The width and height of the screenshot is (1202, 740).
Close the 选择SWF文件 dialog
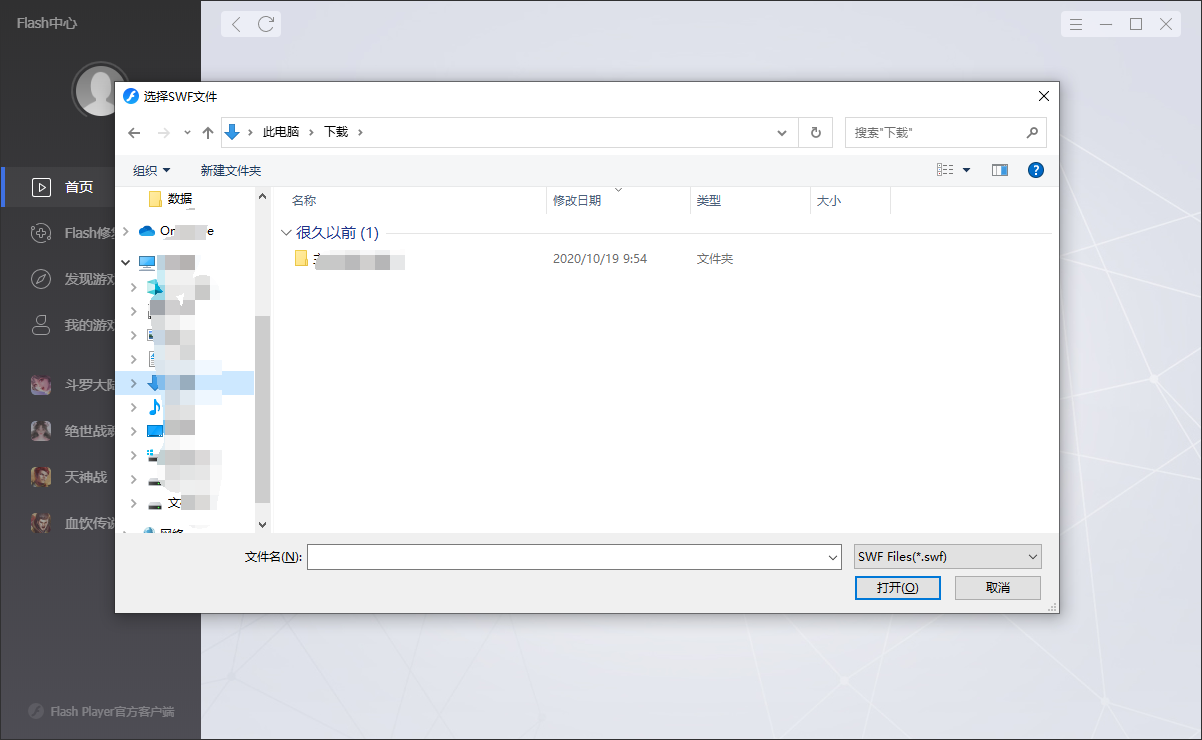(x=1044, y=96)
